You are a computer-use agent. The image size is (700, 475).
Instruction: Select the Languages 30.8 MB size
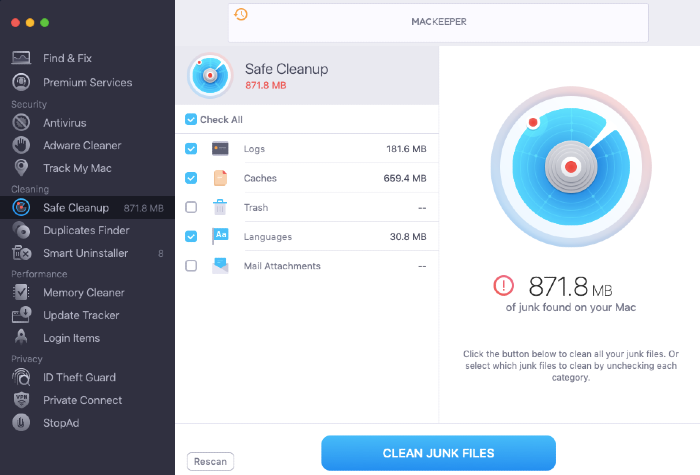[x=408, y=236]
